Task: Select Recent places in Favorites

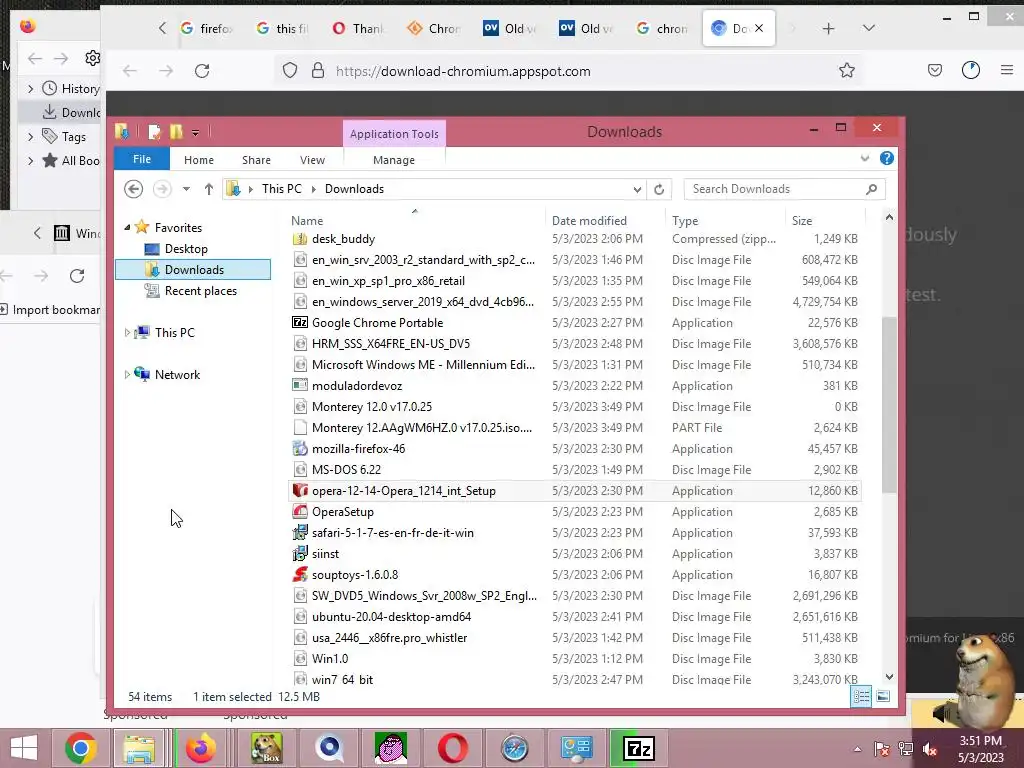Action: (x=200, y=291)
